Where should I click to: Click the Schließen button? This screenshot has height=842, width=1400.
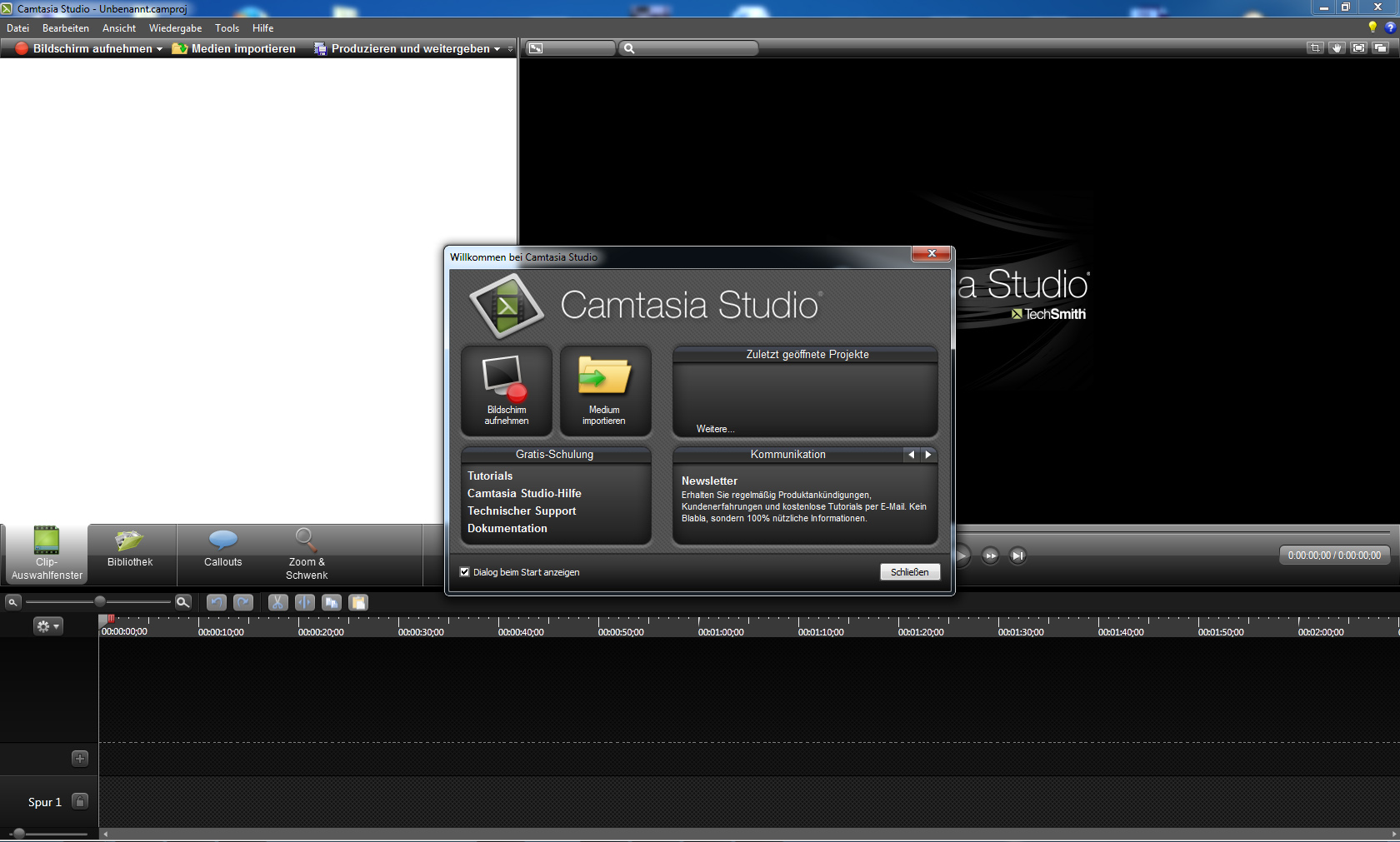coord(910,572)
